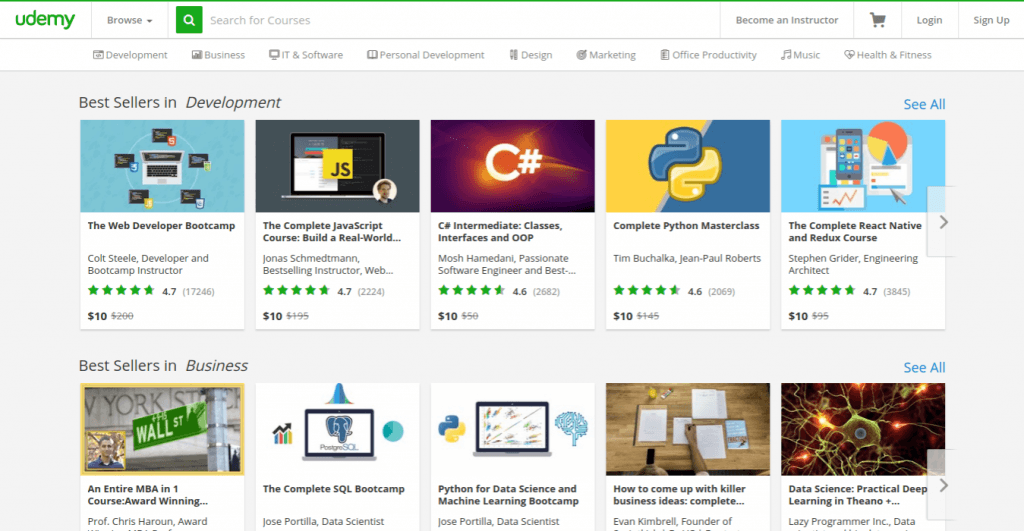
Task: Click The Complete JavaScript Course title
Action: tap(332, 232)
